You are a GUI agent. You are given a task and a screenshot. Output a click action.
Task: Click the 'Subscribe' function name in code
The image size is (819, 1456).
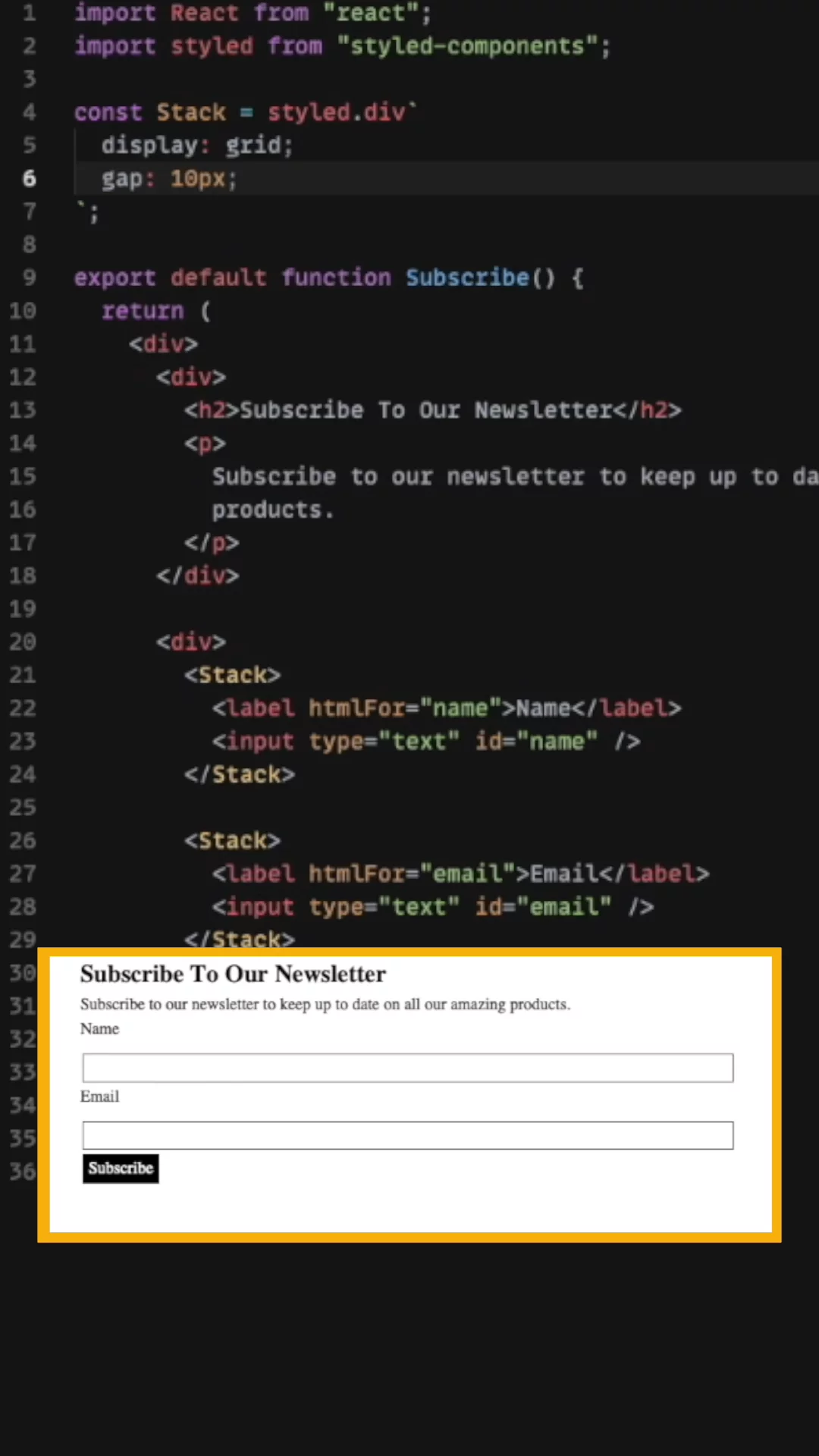pos(466,278)
